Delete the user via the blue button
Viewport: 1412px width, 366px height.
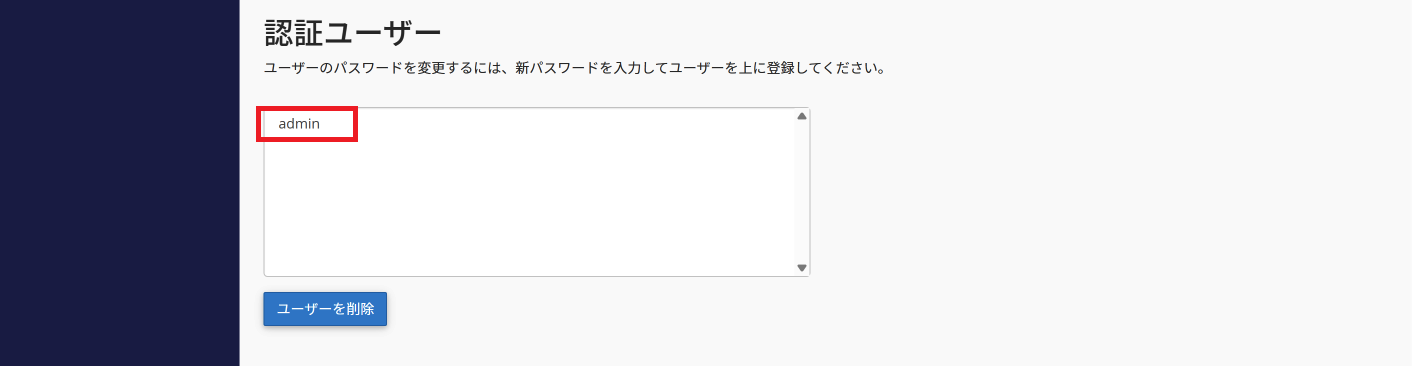(325, 309)
